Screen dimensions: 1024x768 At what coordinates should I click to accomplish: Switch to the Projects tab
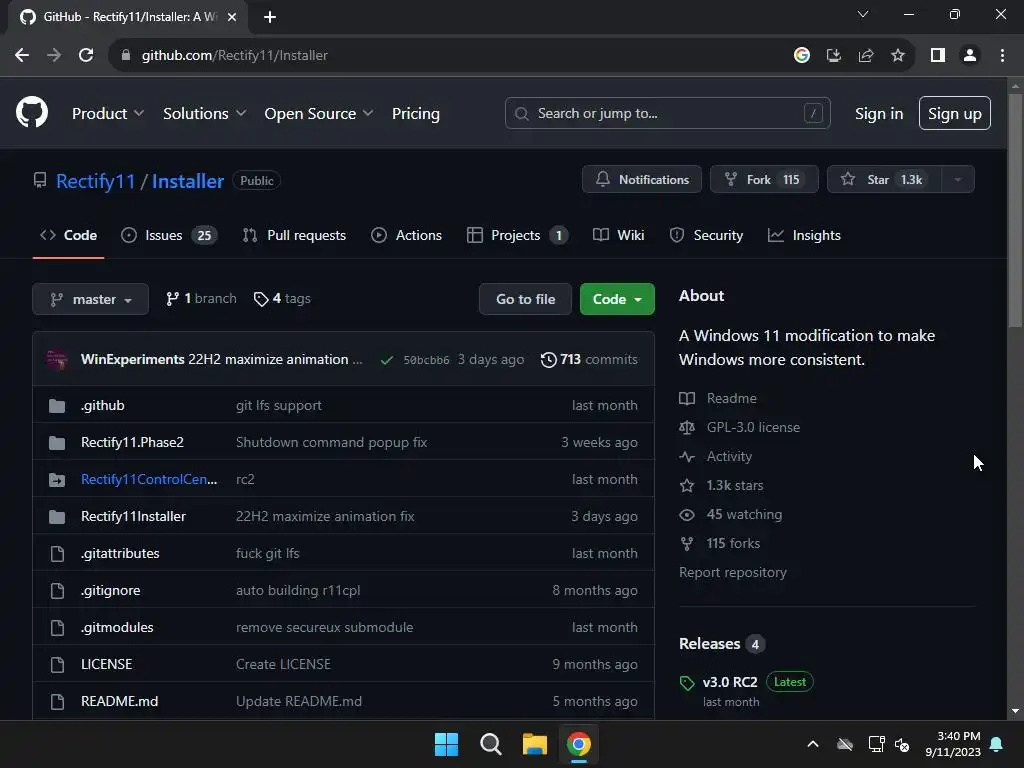(x=518, y=235)
